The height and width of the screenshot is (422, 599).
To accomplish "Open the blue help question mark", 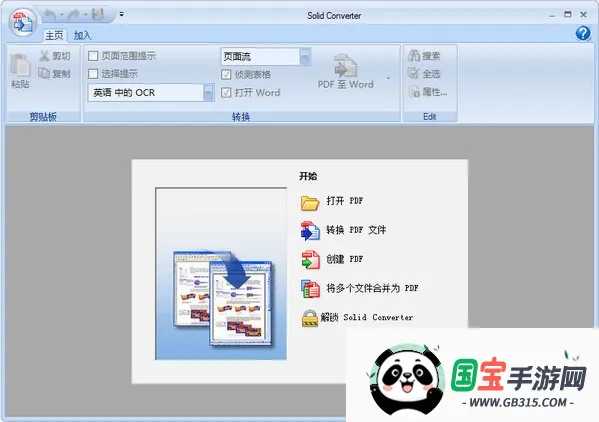I will (583, 34).
